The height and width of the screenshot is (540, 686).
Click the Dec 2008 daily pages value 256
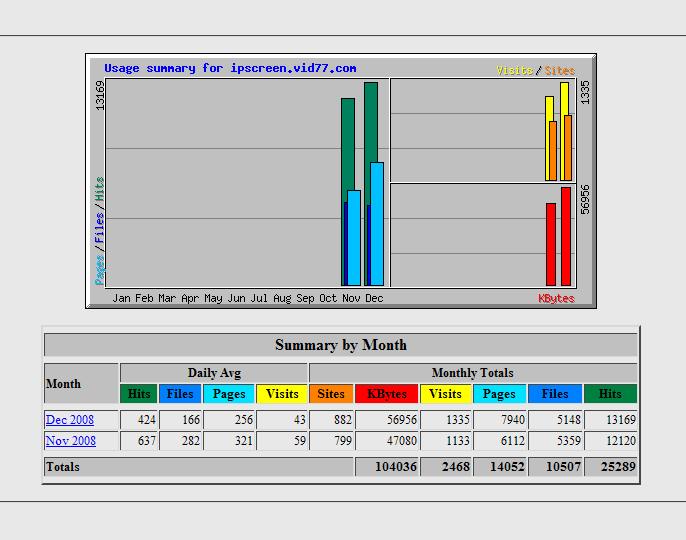tap(244, 420)
